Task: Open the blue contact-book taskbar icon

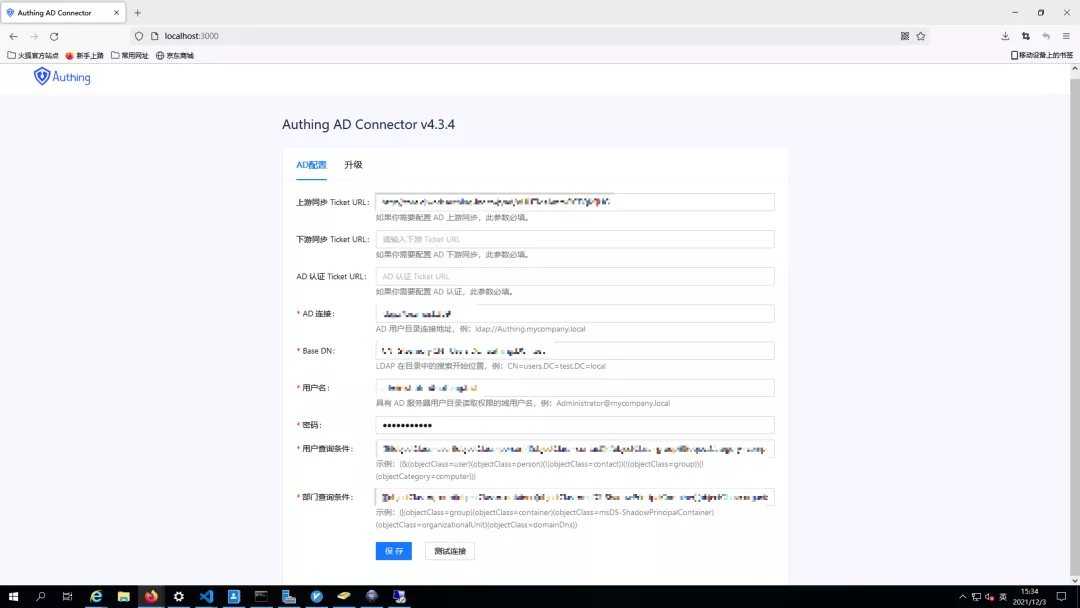Action: pos(233,596)
